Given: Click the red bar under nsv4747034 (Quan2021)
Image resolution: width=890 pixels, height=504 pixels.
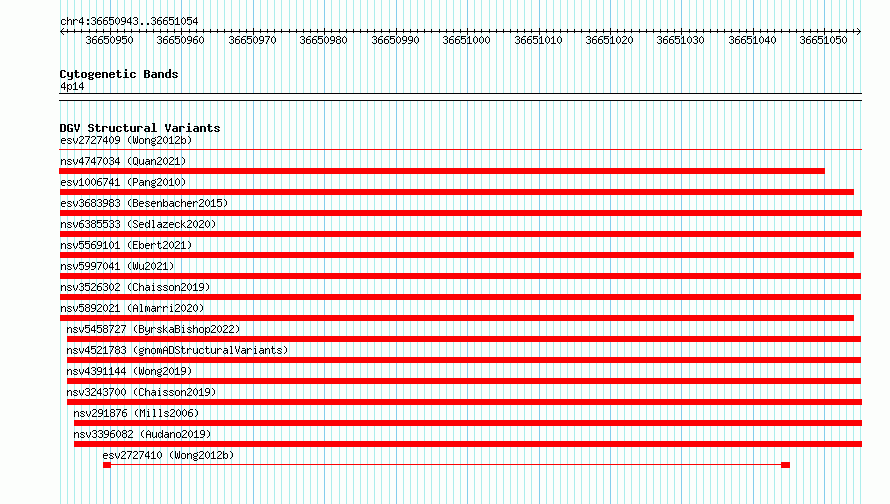Looking at the screenshot, I should pyautogui.click(x=442, y=171).
